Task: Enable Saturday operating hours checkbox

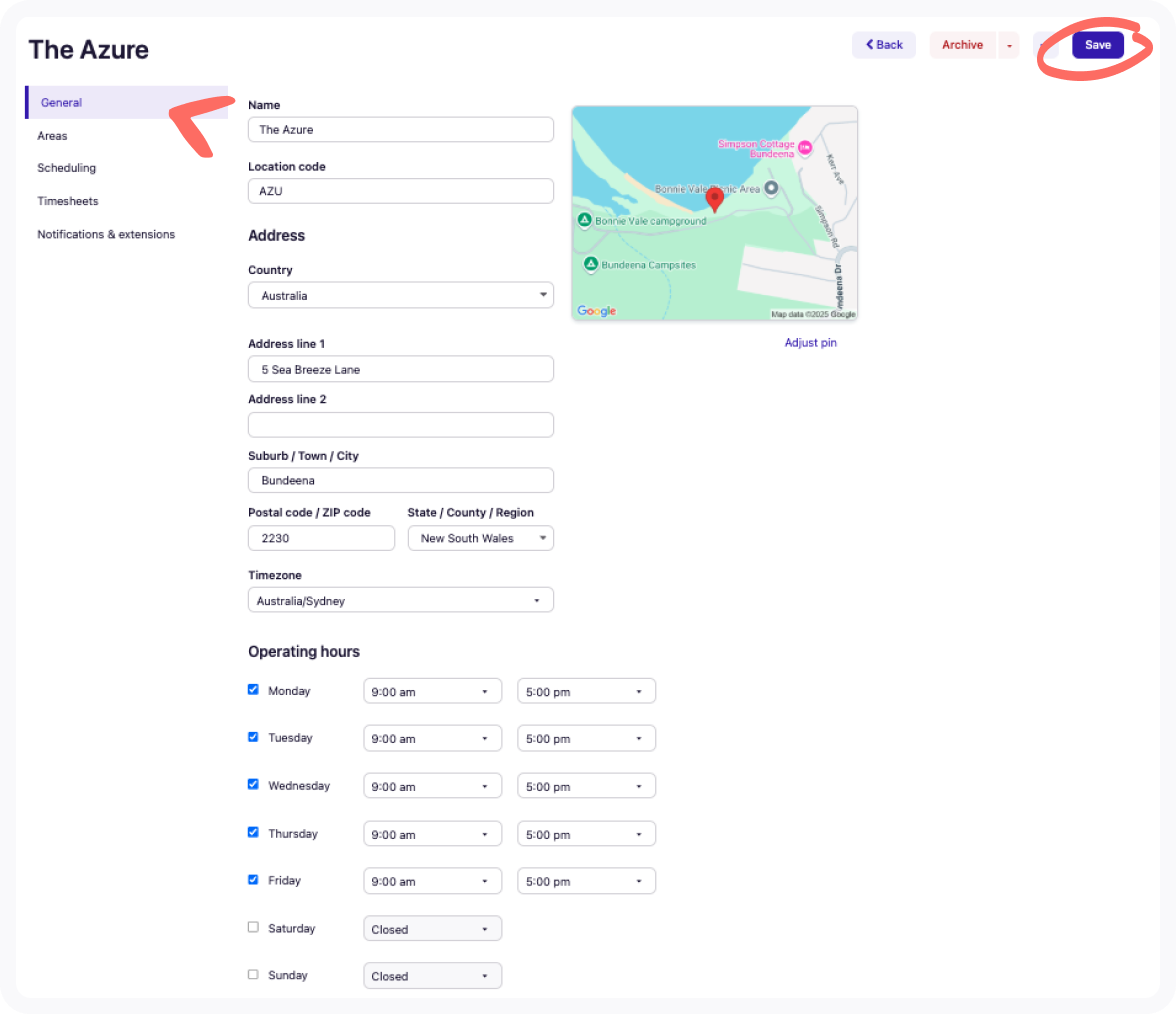Action: tap(253, 928)
